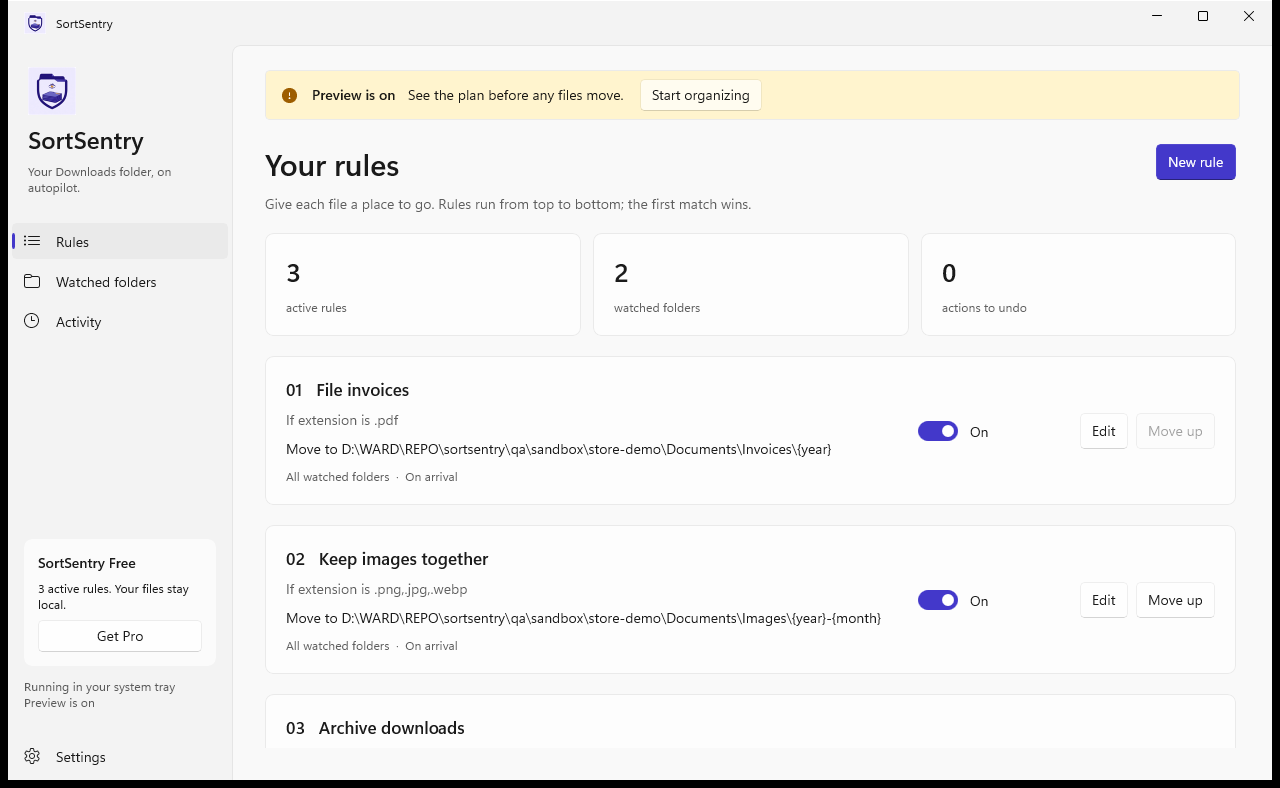Click the Invoices\{year} destination path
The width and height of the screenshot is (1280, 788).
pos(558,449)
